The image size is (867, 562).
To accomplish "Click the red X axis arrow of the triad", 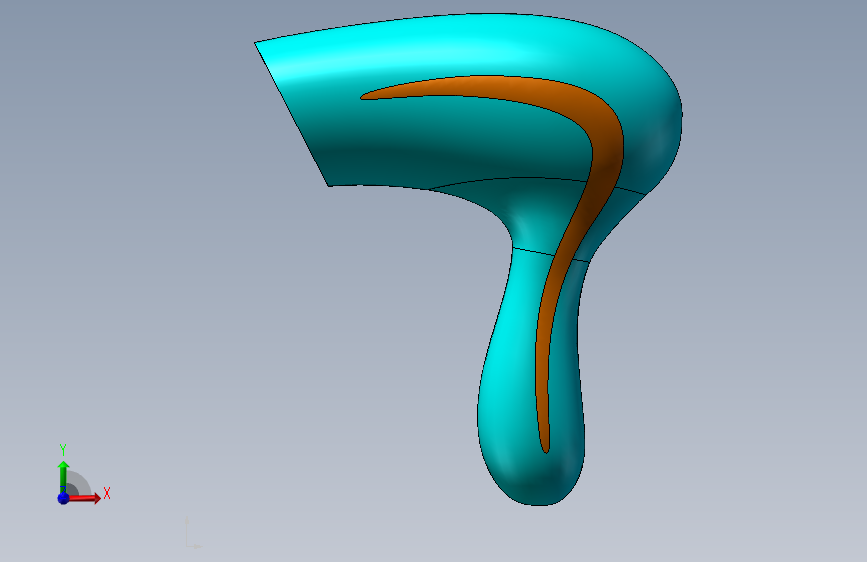I will tap(84, 498).
